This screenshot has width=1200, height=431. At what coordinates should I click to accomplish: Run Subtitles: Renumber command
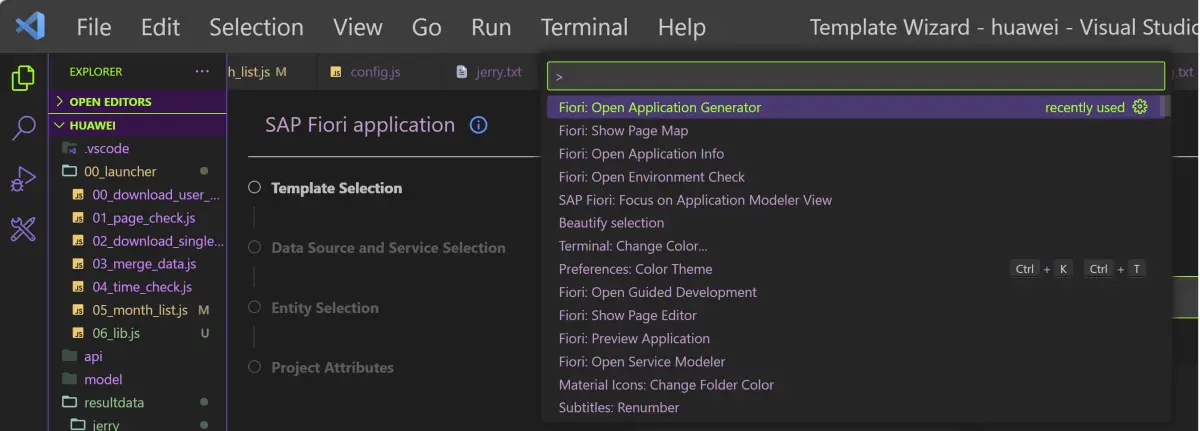(856, 407)
